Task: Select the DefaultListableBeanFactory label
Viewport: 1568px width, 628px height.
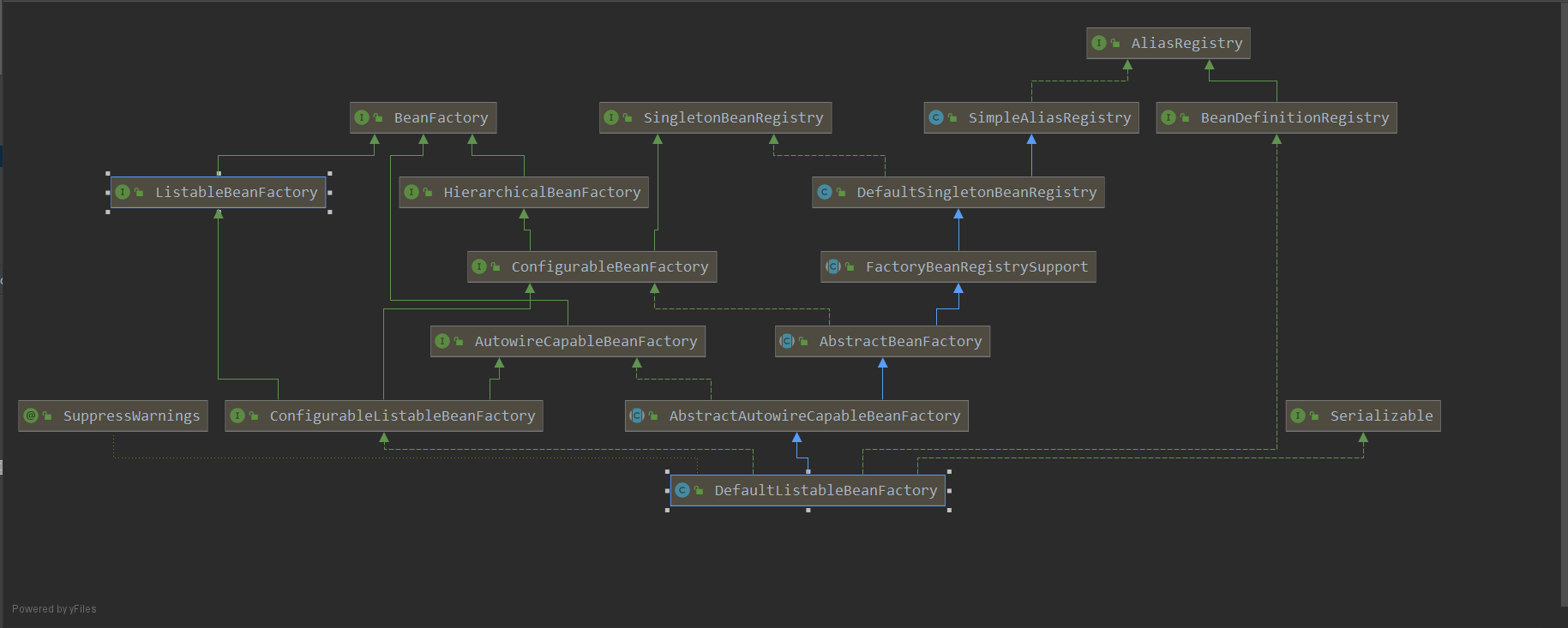Action: point(826,490)
